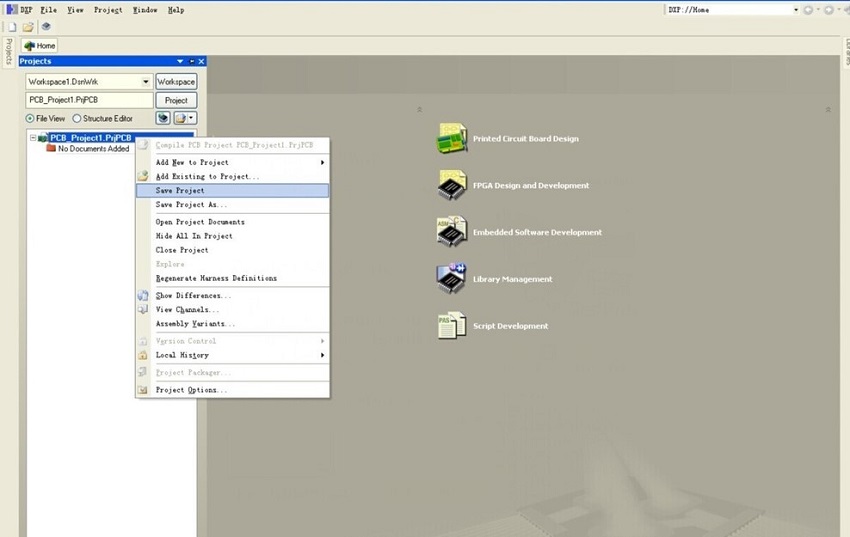Image resolution: width=850 pixels, height=537 pixels.
Task: Choose Save Project As from context menu
Action: 232,204
